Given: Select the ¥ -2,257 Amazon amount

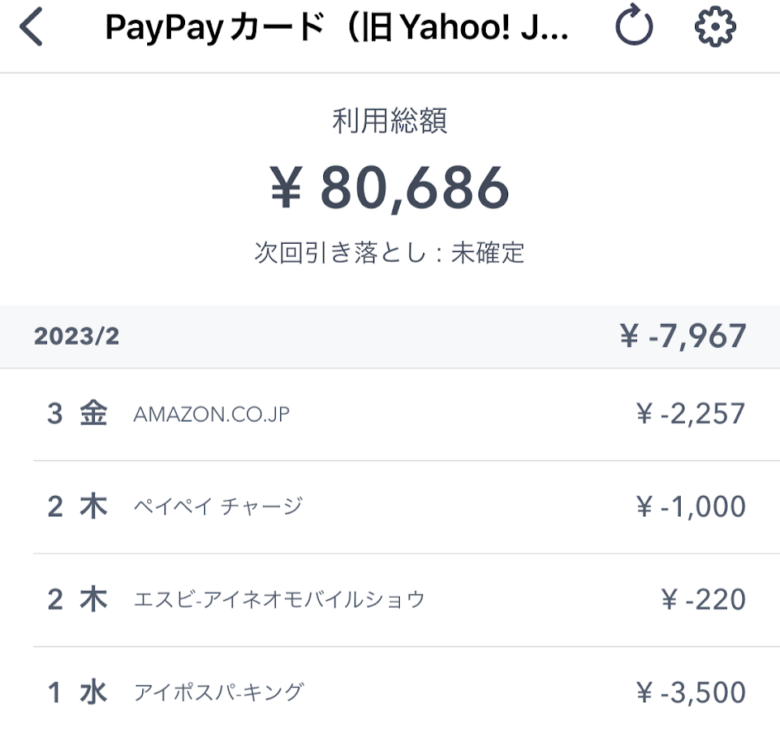Looking at the screenshot, I should (x=690, y=414).
